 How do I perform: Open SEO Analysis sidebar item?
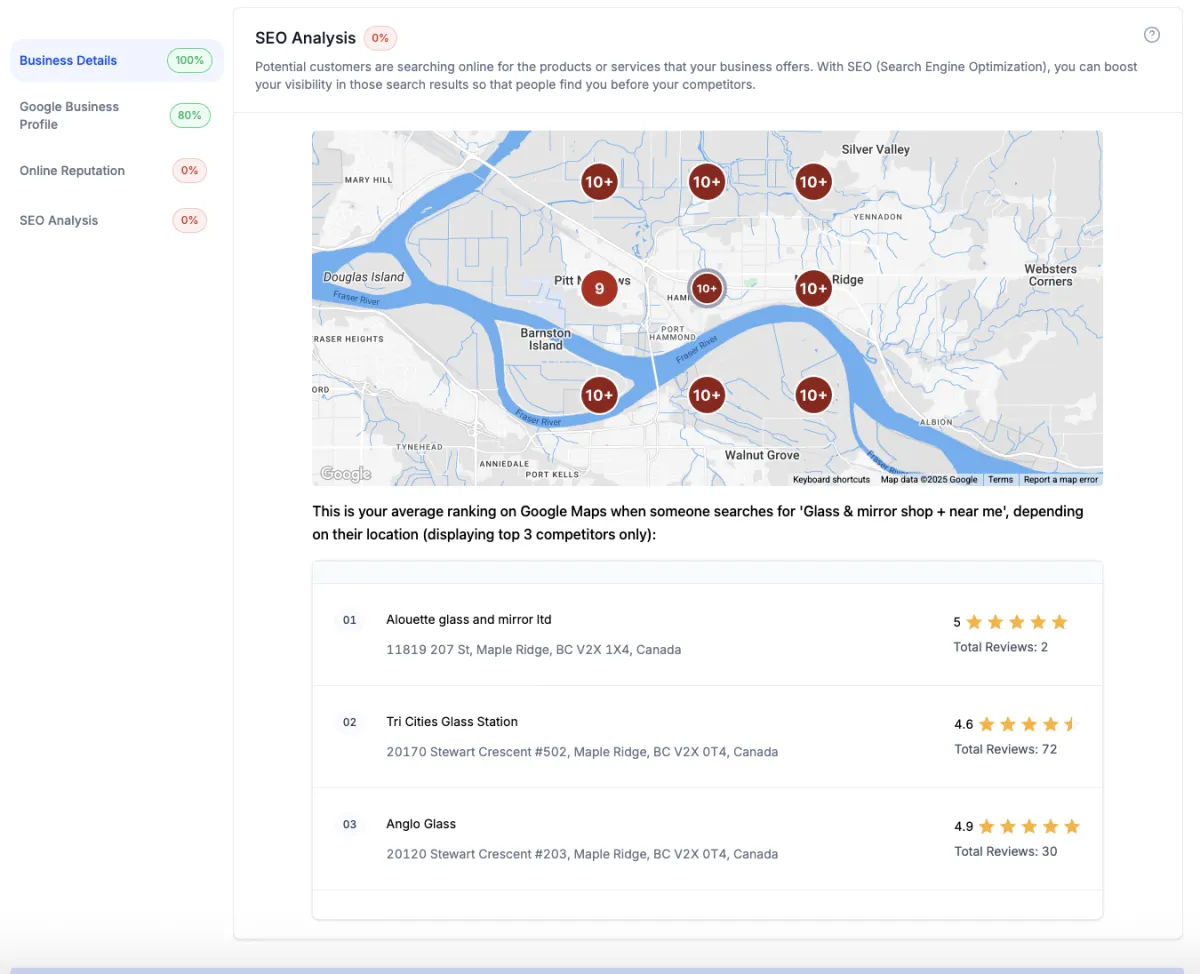[59, 220]
